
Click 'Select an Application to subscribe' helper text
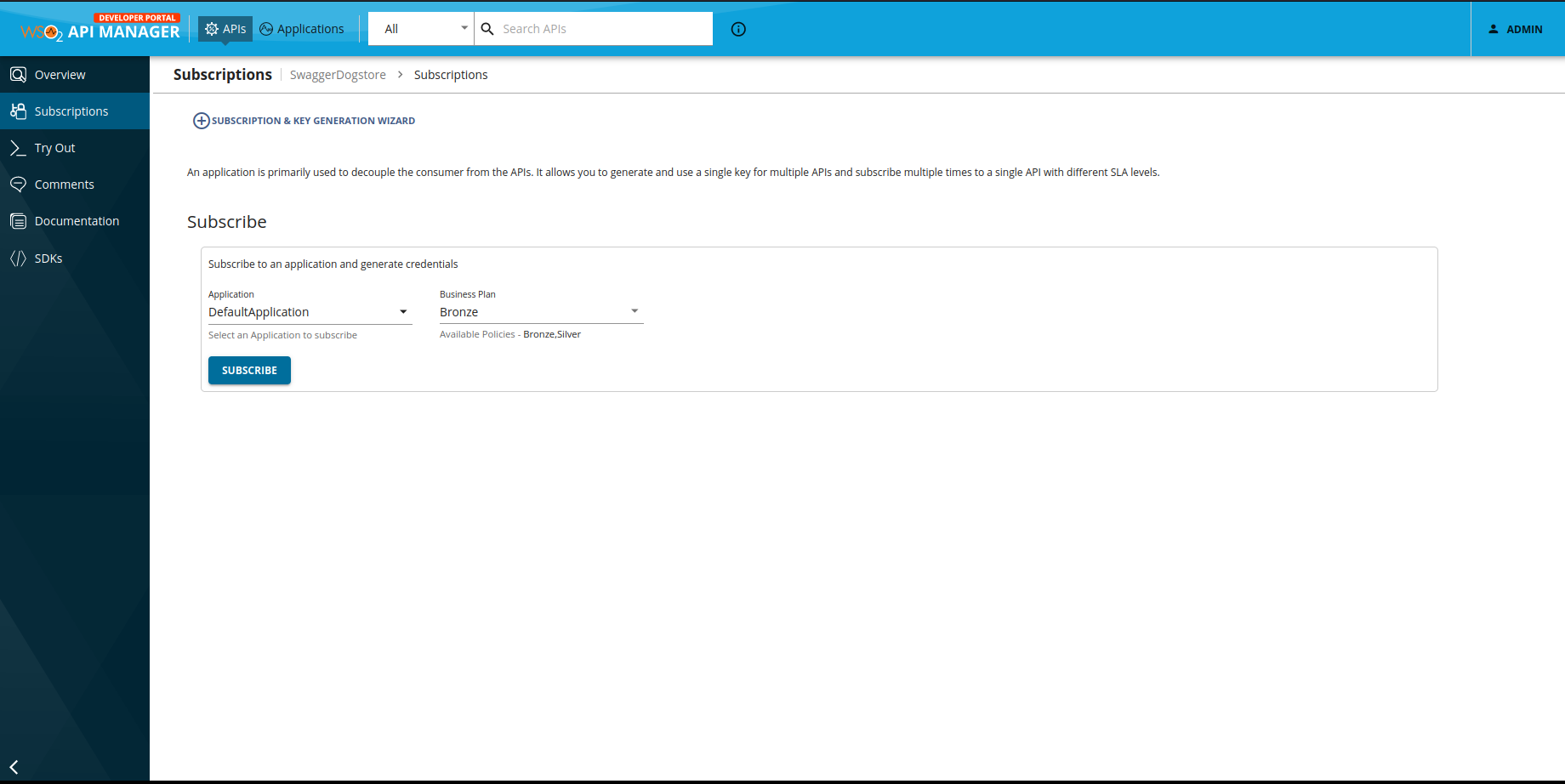tap(282, 335)
